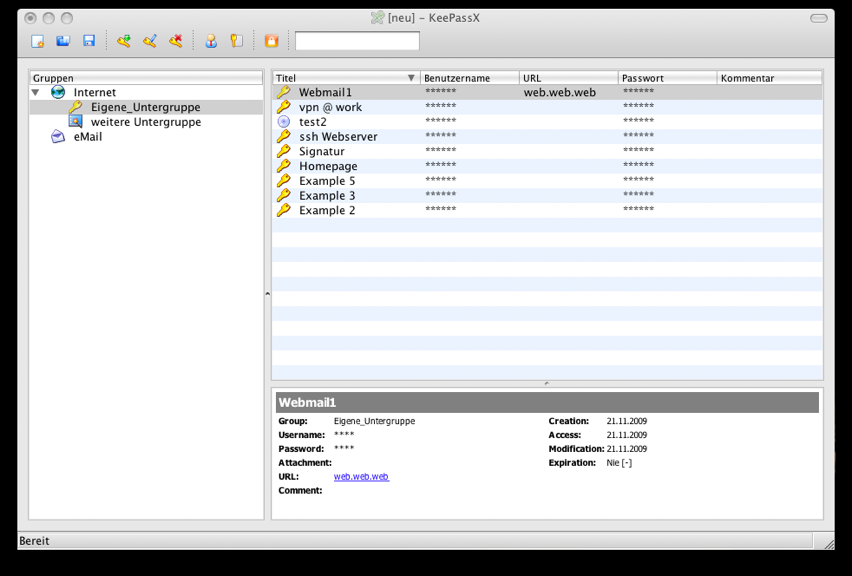Viewport: 852px width, 576px height.
Task: Click the key icon of the Webmail1 entry
Action: (284, 92)
